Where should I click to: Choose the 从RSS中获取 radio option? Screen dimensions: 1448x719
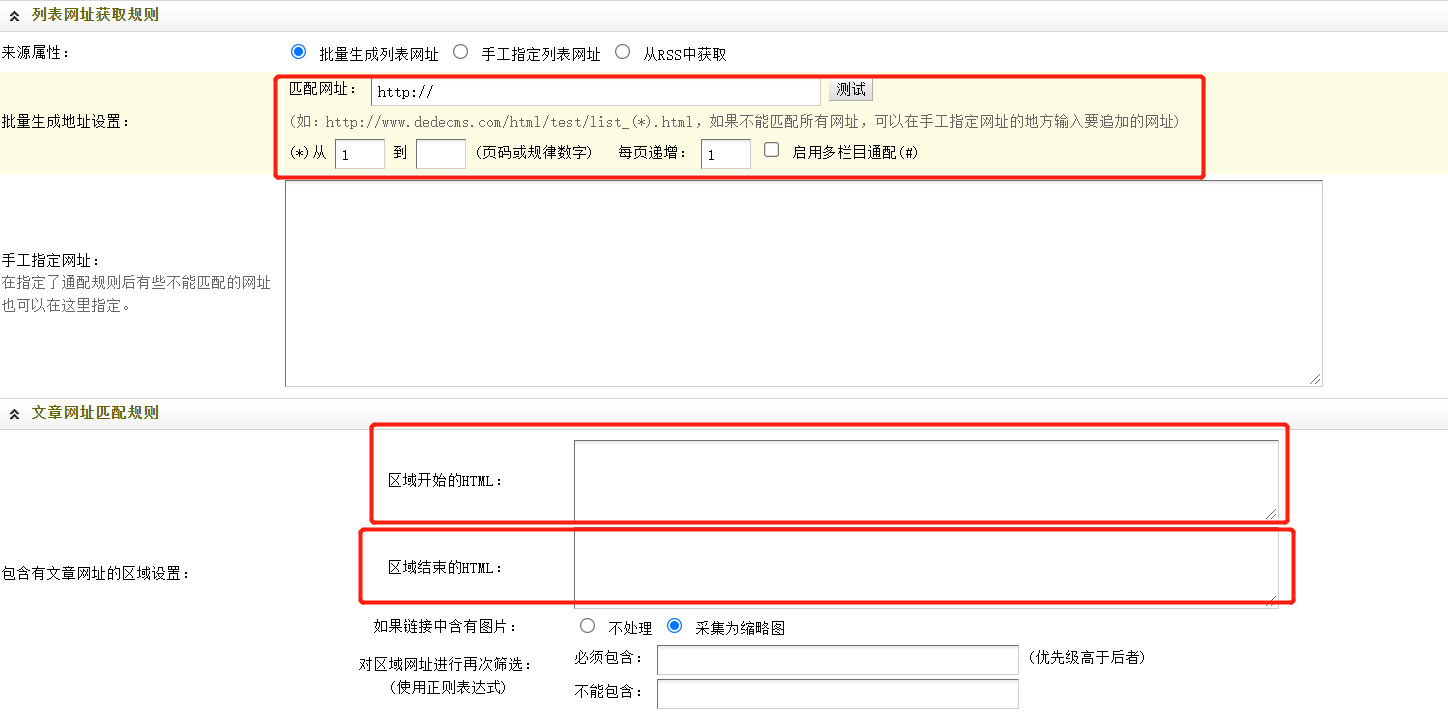622,52
